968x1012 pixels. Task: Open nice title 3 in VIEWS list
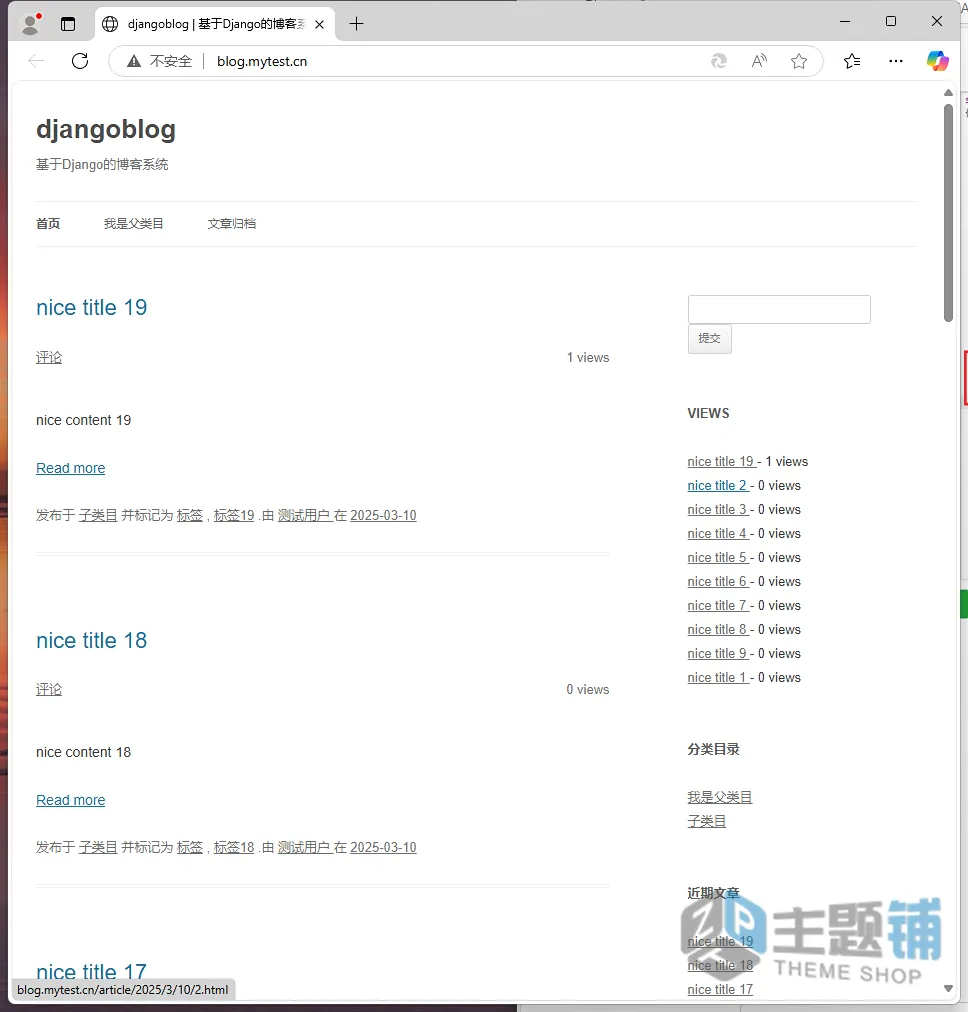click(717, 509)
